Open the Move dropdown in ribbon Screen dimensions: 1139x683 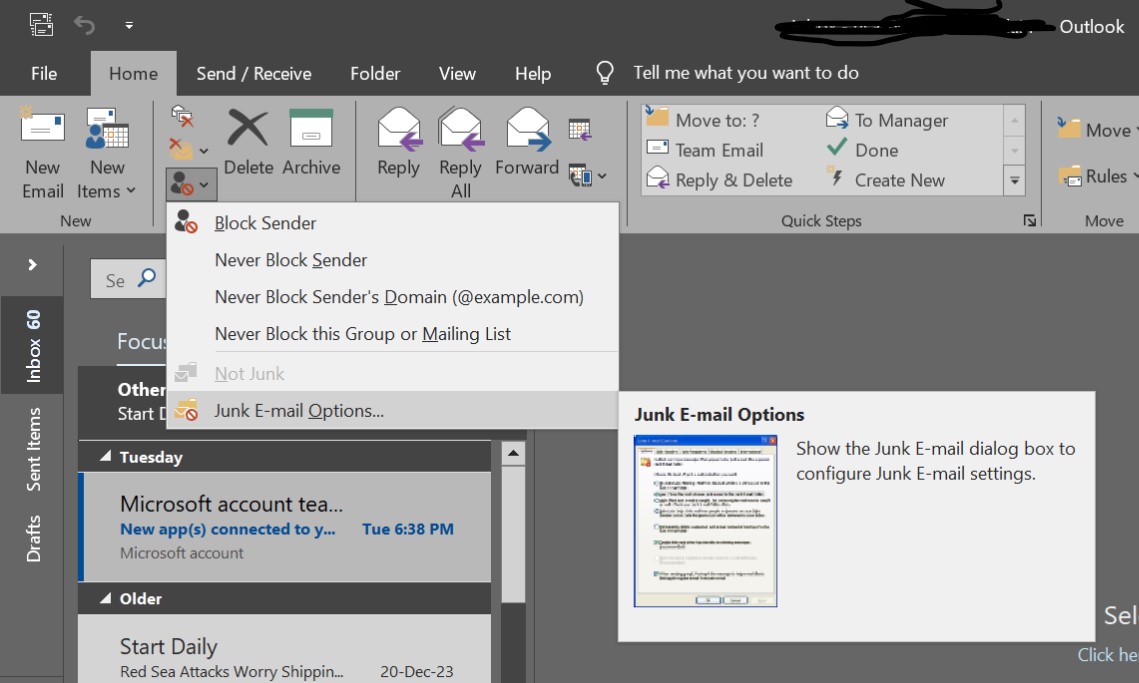[1097, 129]
